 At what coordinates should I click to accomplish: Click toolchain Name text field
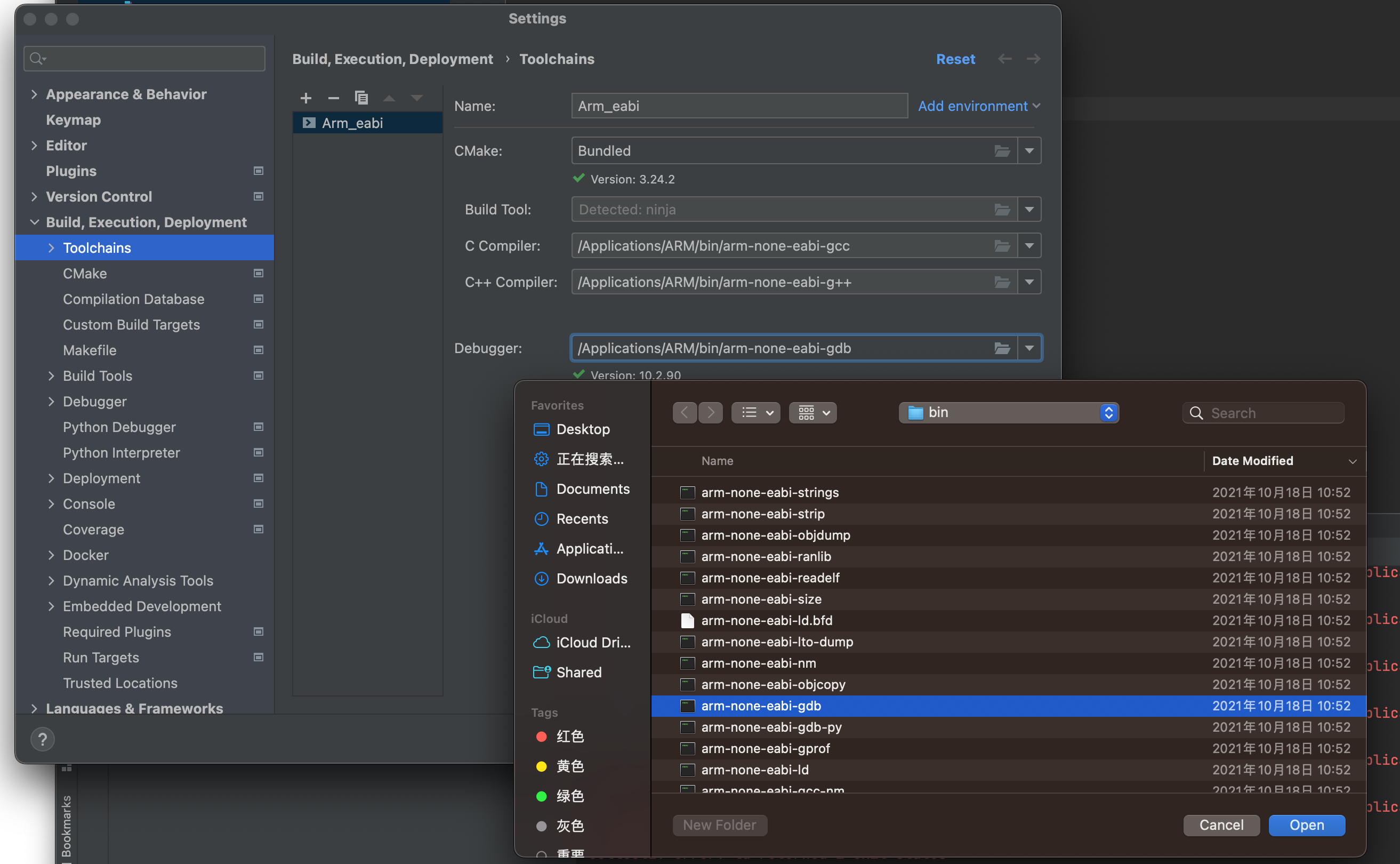click(x=739, y=106)
